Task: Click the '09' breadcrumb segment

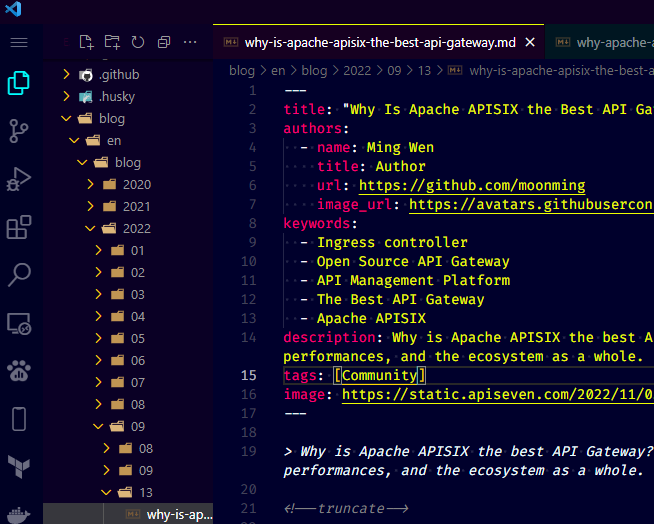Action: click(394, 71)
